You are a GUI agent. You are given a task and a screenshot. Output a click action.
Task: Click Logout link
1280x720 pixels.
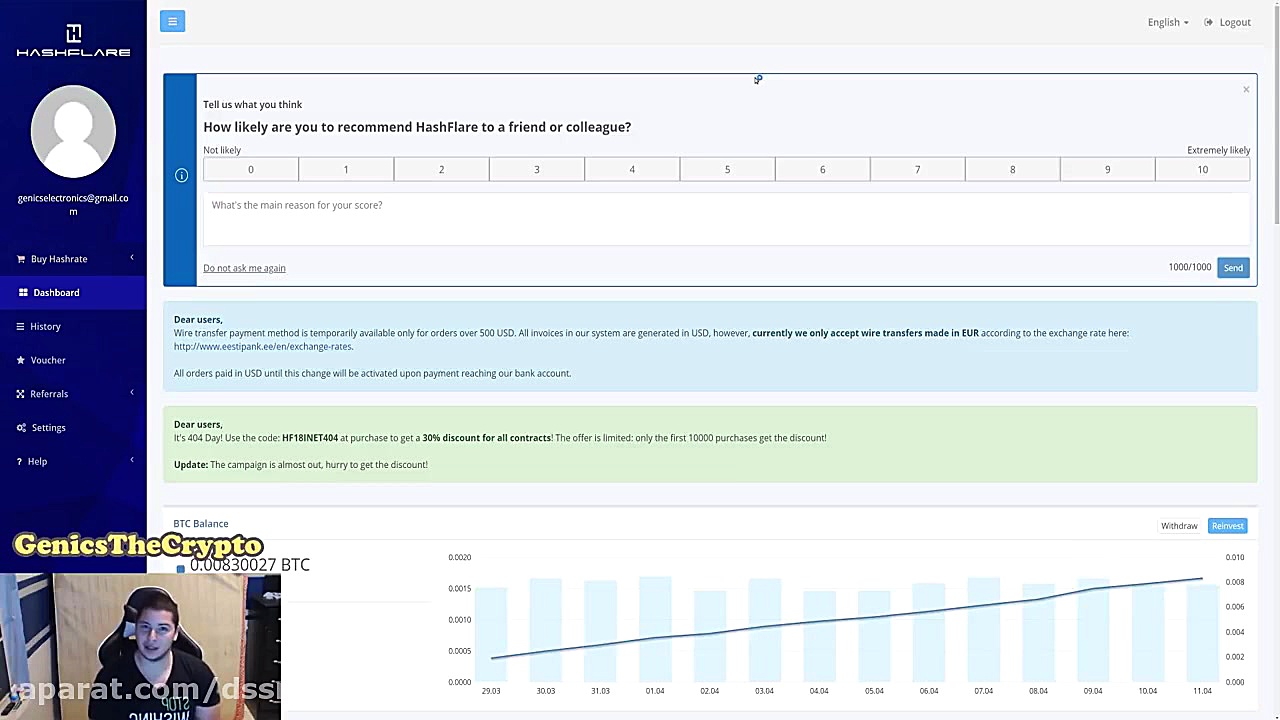click(x=1235, y=22)
